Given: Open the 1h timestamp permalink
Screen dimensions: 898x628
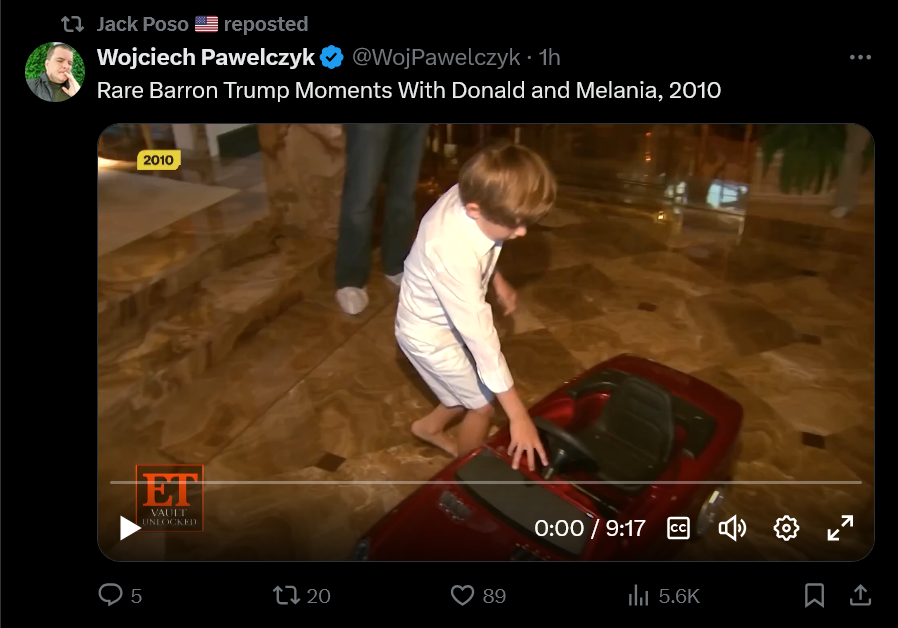Looking at the screenshot, I should [x=549, y=57].
